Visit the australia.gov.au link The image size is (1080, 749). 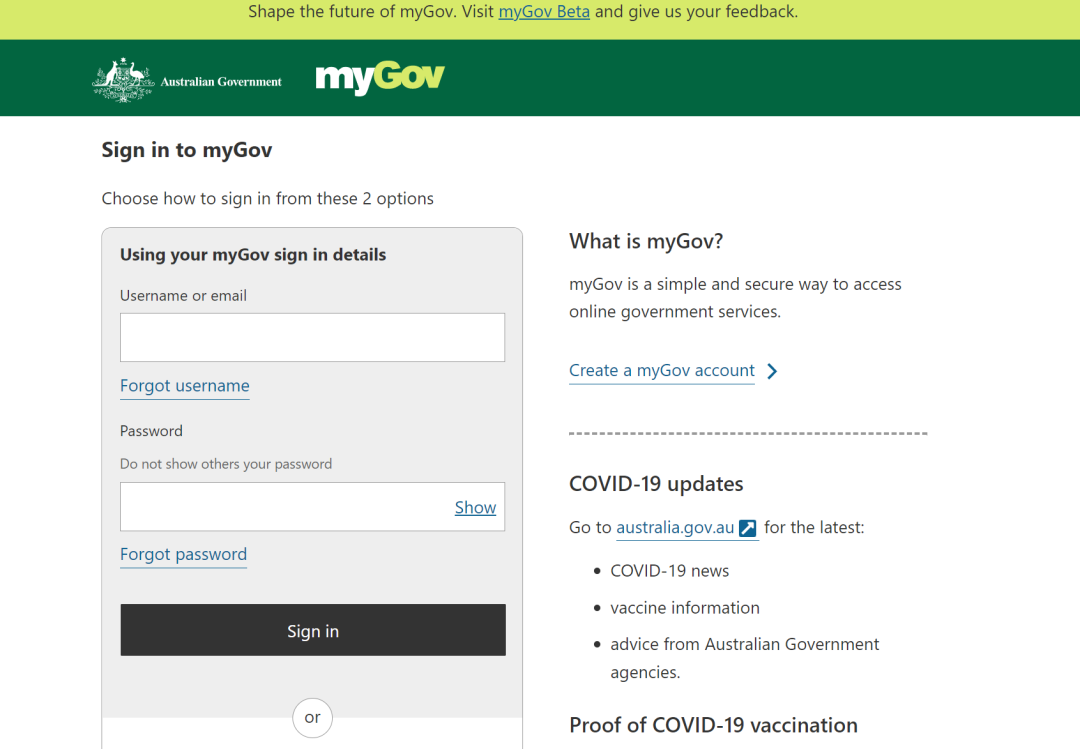tap(675, 528)
